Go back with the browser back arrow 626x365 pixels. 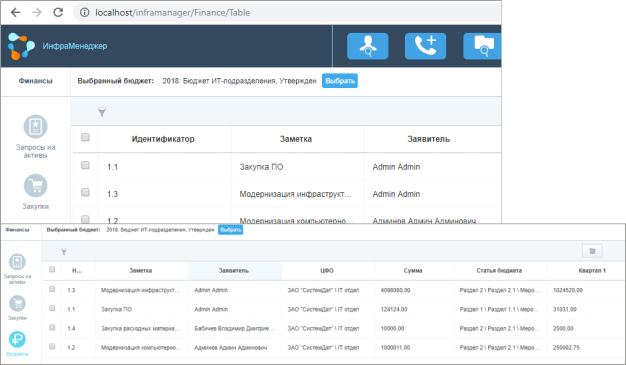(16, 12)
